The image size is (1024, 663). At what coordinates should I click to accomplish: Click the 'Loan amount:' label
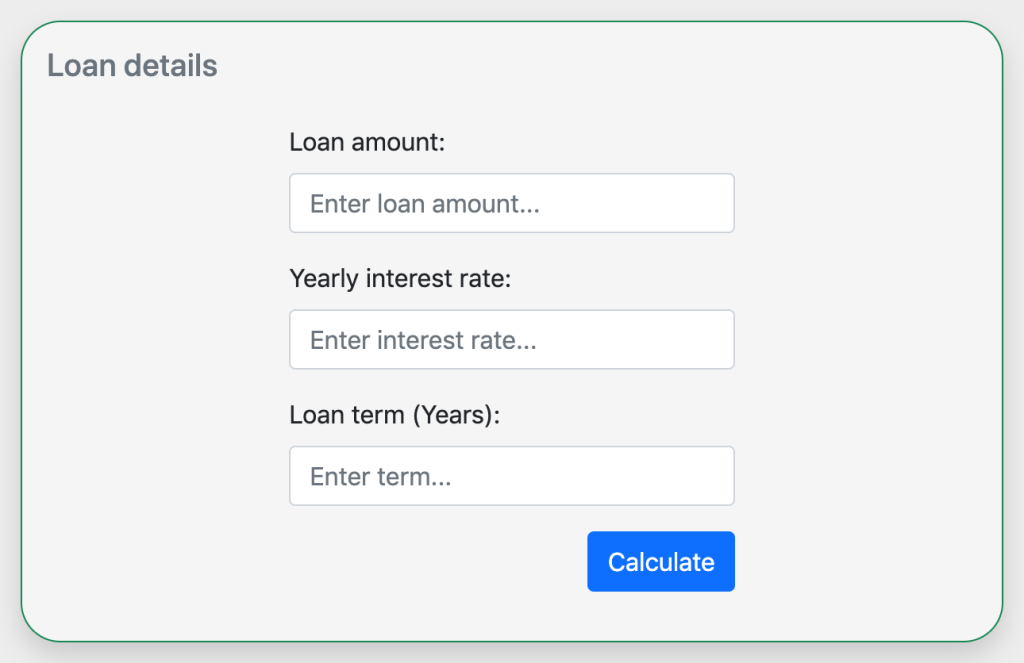tap(366, 142)
